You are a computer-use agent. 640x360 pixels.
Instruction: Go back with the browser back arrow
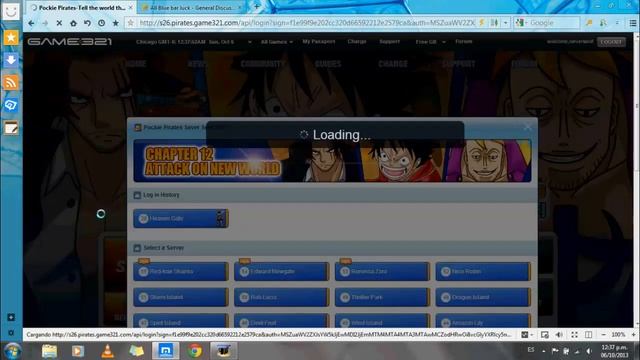click(x=31, y=23)
